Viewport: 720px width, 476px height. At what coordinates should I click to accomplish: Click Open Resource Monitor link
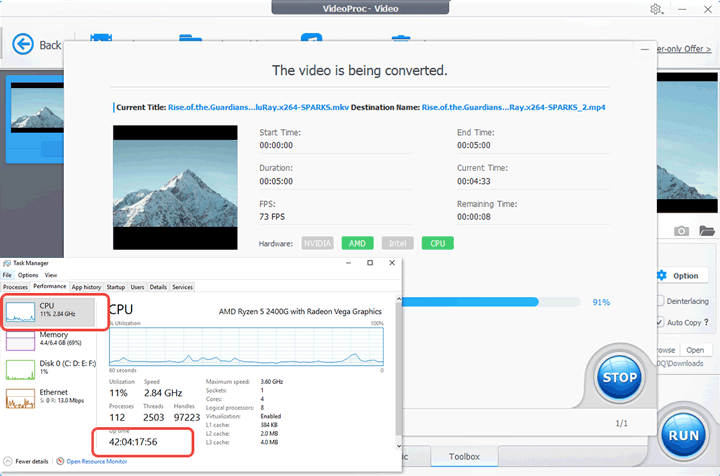pos(96,461)
